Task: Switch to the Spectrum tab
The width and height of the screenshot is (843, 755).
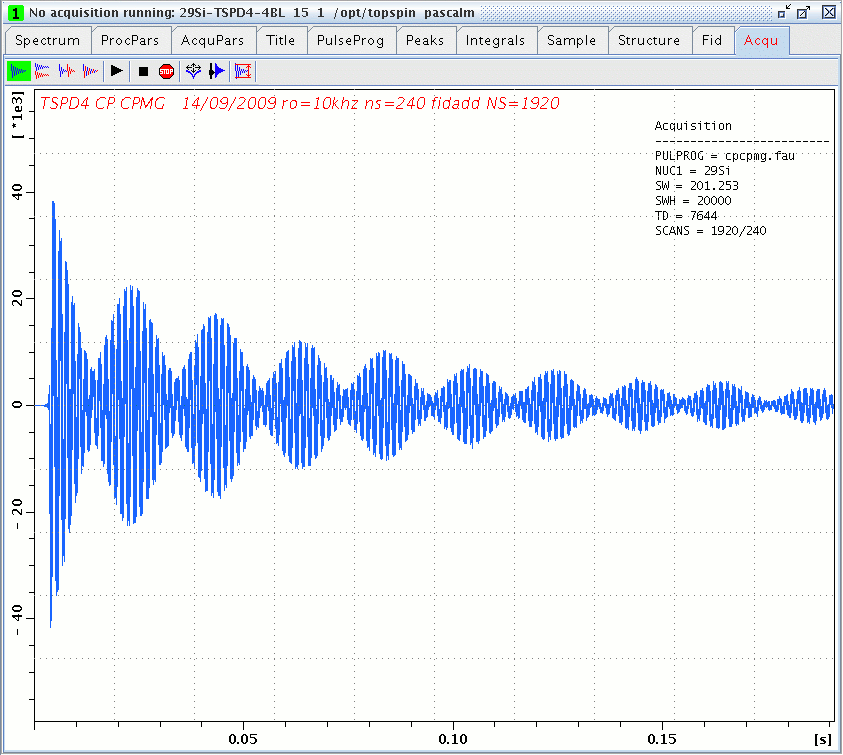Action: click(x=48, y=41)
